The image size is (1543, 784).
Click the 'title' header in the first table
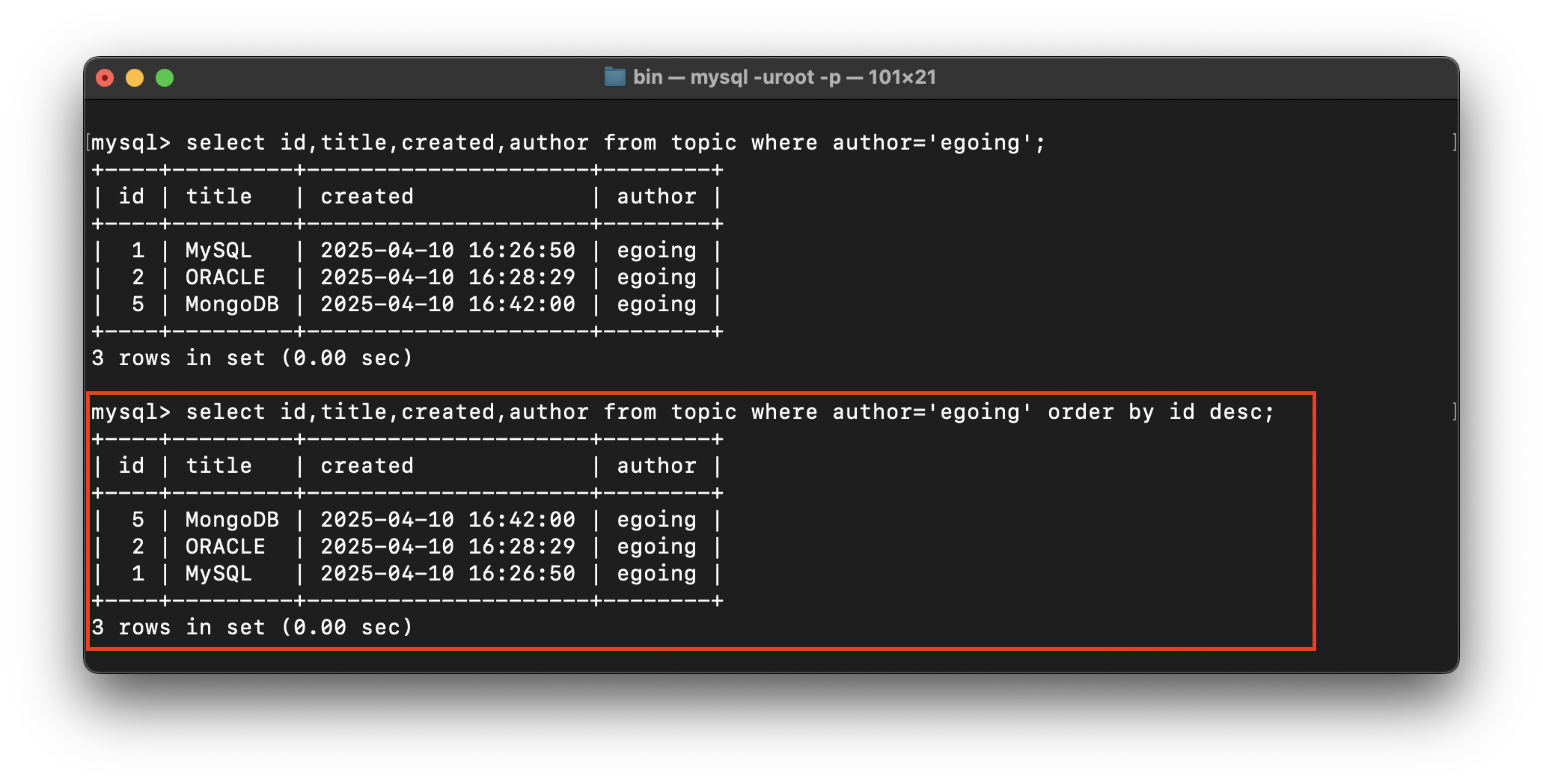pos(219,197)
